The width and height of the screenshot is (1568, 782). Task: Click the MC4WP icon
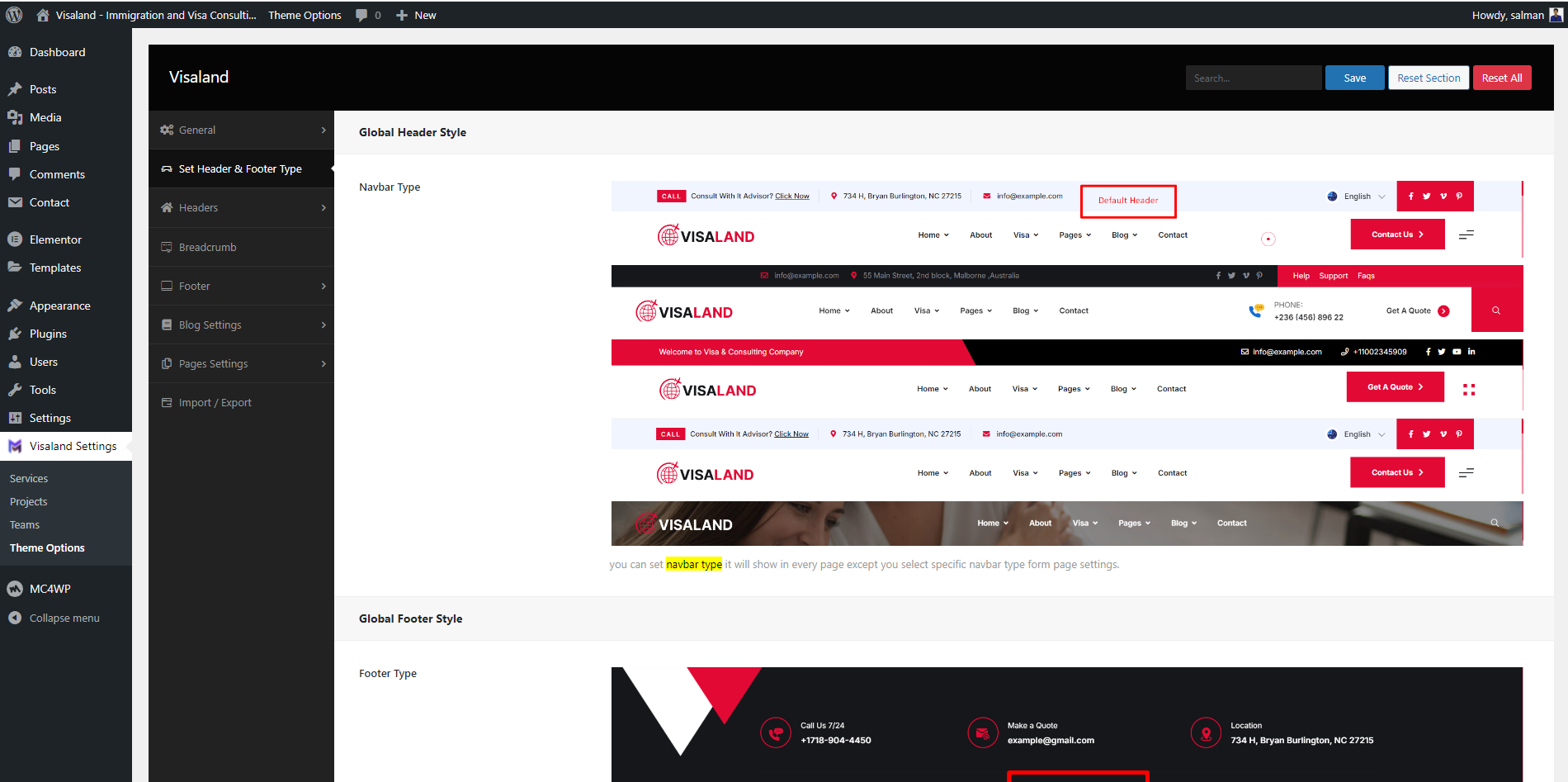[15, 589]
